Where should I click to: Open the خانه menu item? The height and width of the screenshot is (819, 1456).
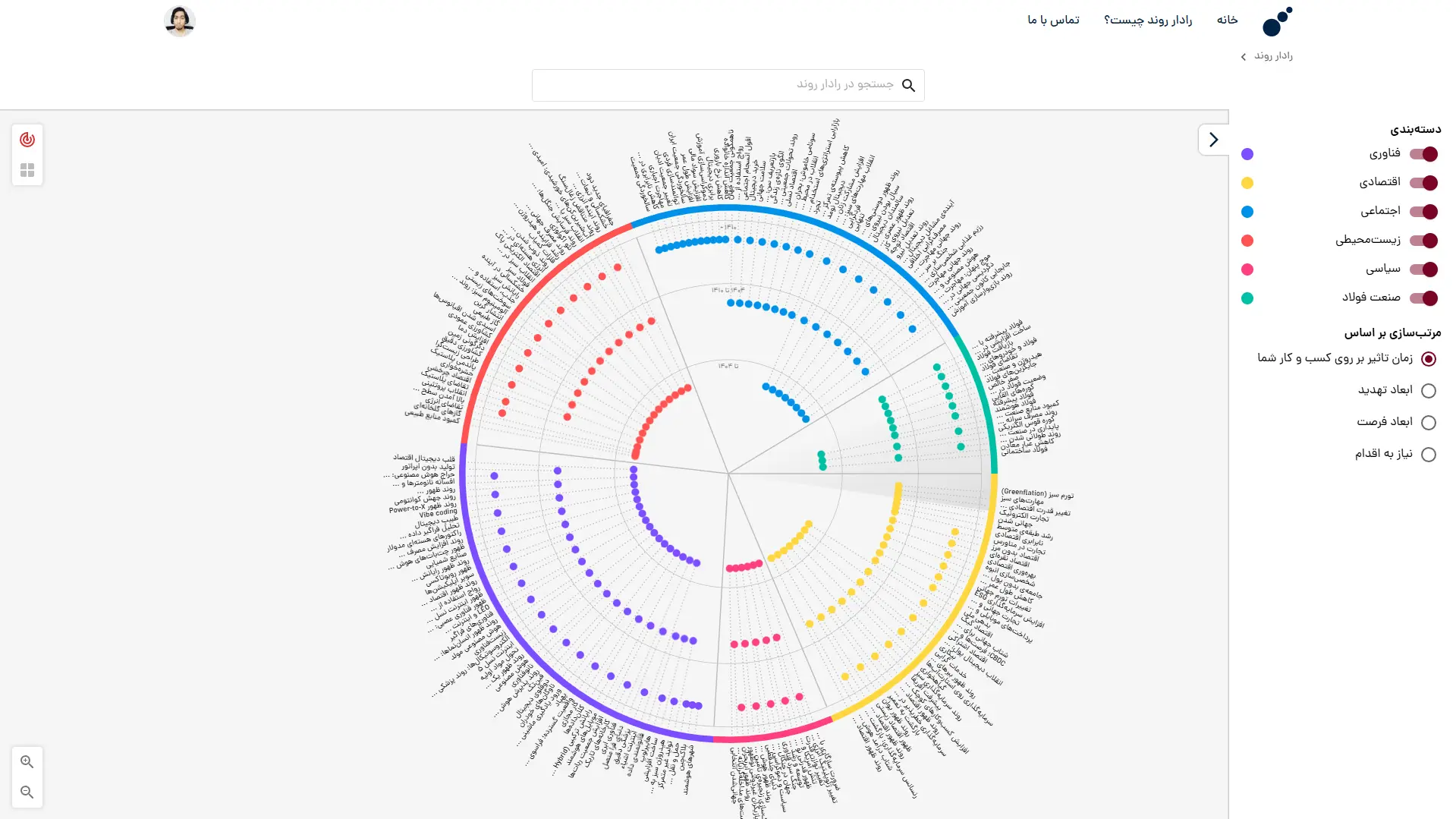pyautogui.click(x=1227, y=20)
